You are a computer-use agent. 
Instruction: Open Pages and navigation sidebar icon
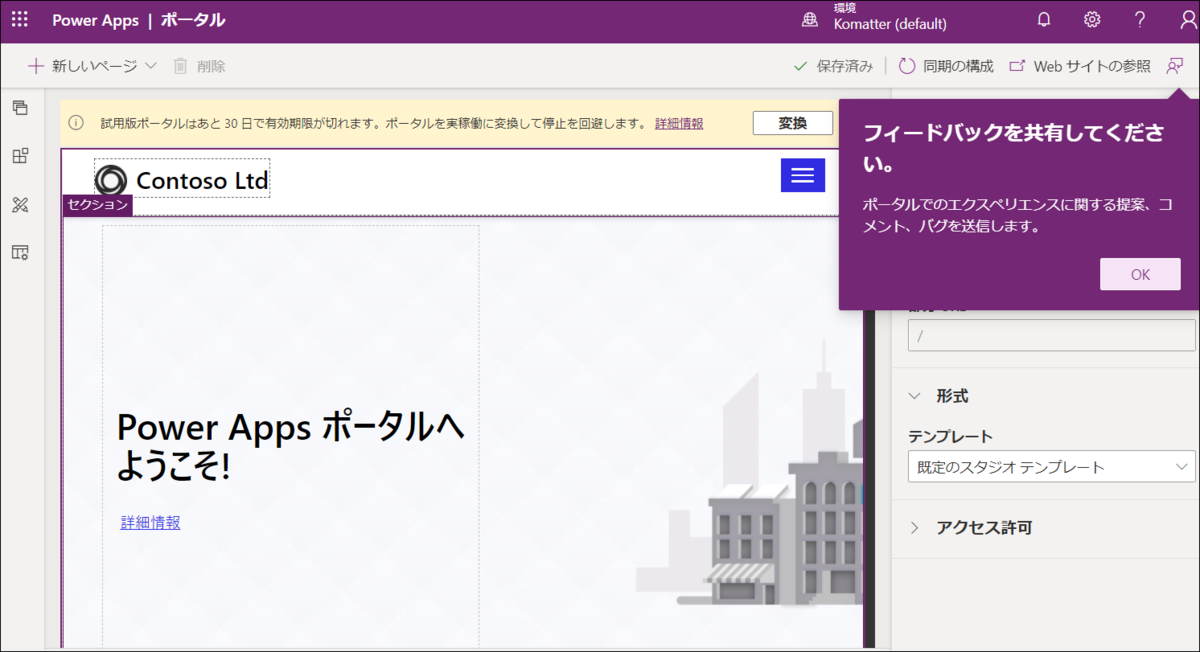pyautogui.click(x=20, y=108)
